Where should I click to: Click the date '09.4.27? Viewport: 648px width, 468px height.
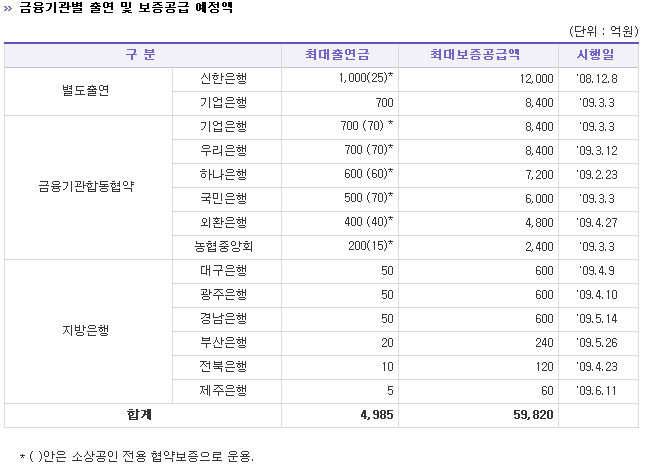pos(597,222)
